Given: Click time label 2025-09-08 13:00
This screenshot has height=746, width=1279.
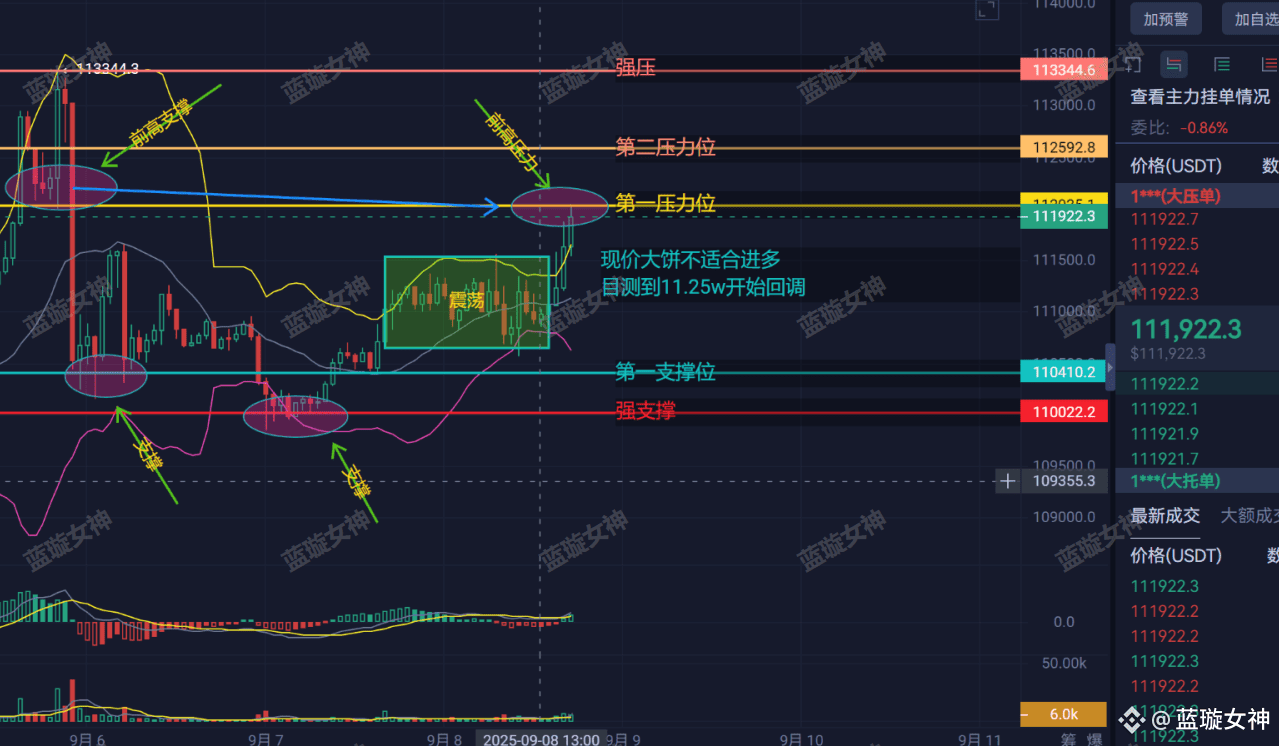Looking at the screenshot, I should [x=541, y=740].
